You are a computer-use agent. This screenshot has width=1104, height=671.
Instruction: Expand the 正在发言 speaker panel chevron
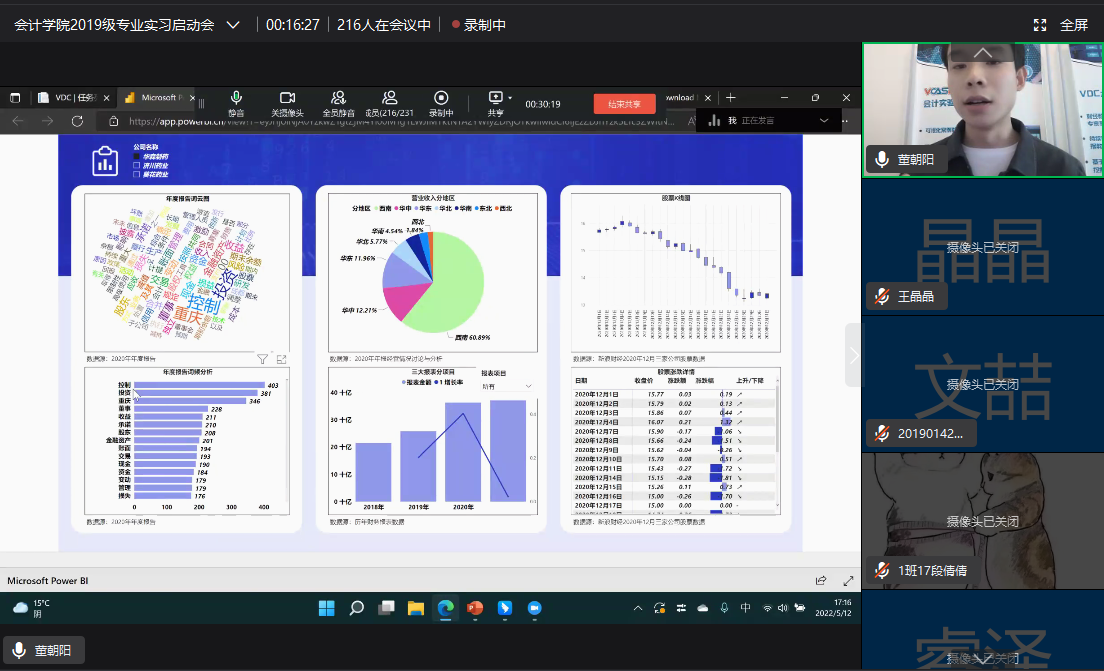coord(824,120)
